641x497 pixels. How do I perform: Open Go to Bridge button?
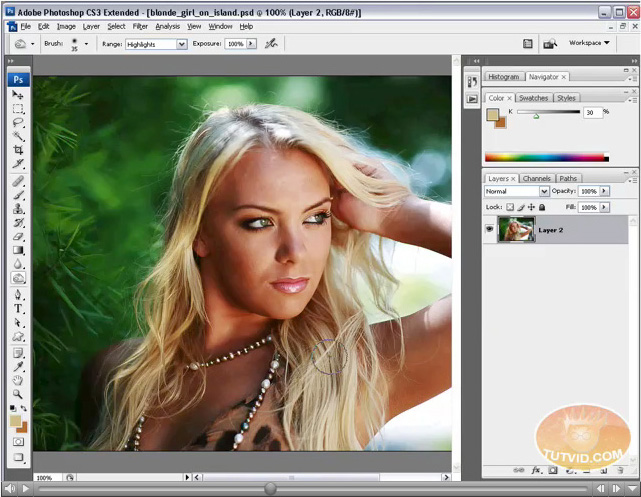click(550, 43)
